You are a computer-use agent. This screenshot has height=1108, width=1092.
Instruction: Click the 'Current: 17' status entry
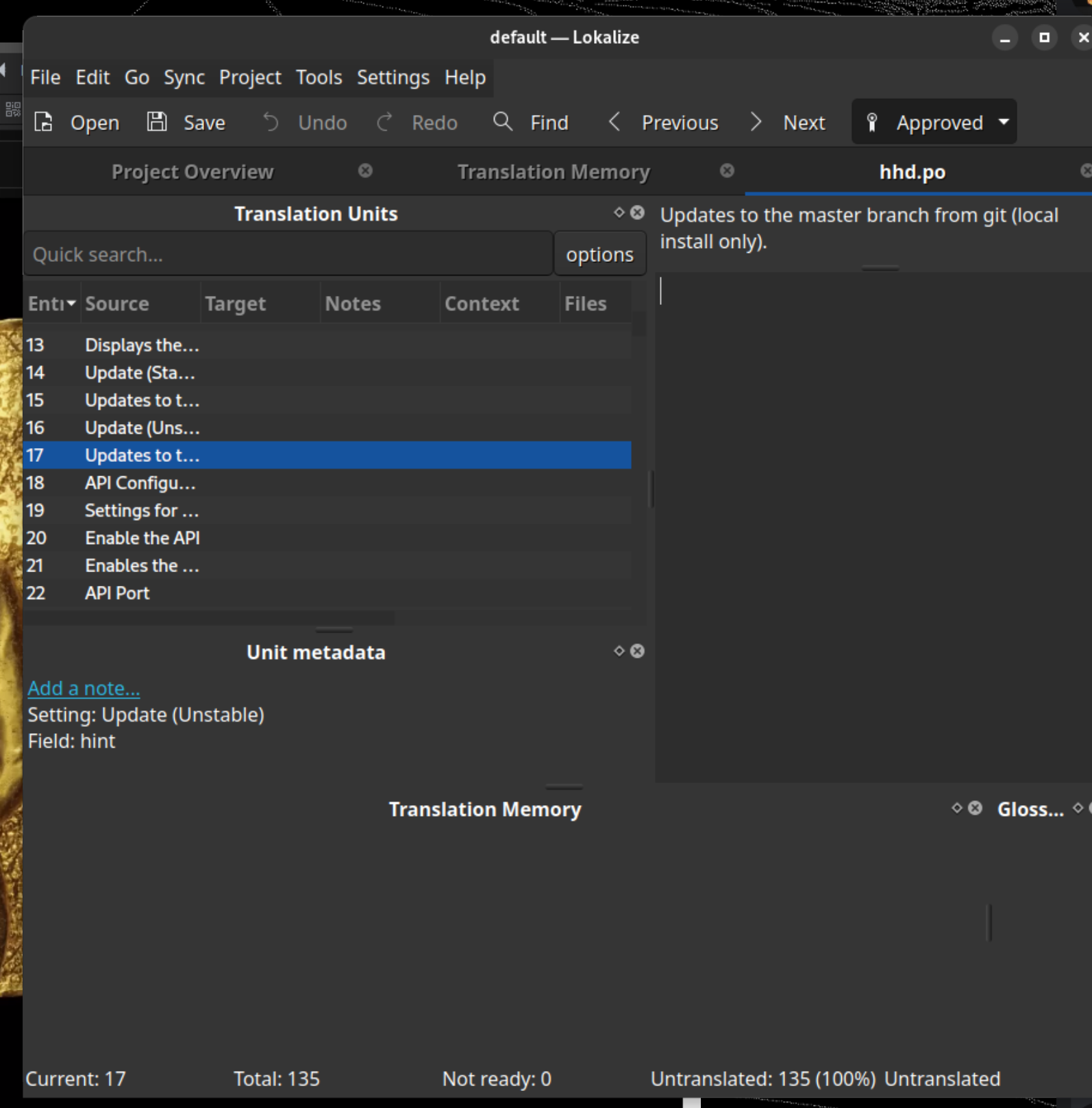click(x=75, y=1079)
